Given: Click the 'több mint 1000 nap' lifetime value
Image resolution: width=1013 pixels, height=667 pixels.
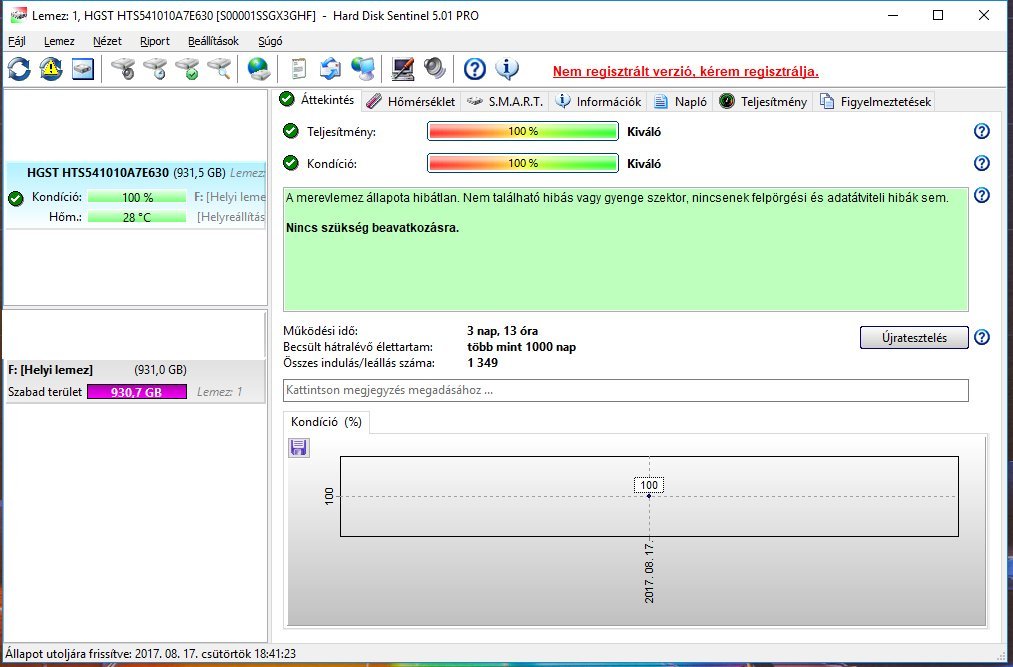Looking at the screenshot, I should (521, 347).
